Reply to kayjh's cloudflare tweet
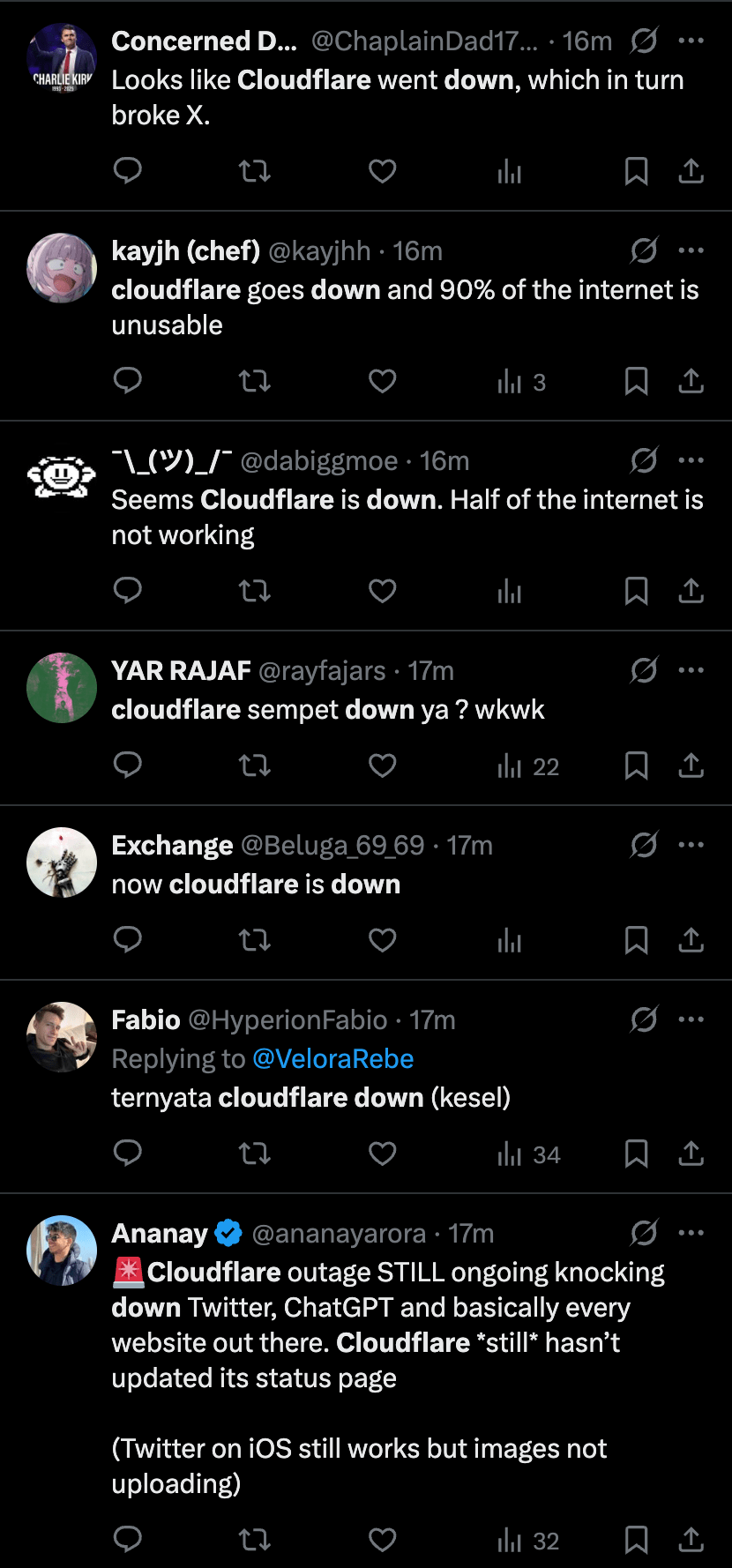Viewport: 732px width, 1568px height. (x=127, y=380)
